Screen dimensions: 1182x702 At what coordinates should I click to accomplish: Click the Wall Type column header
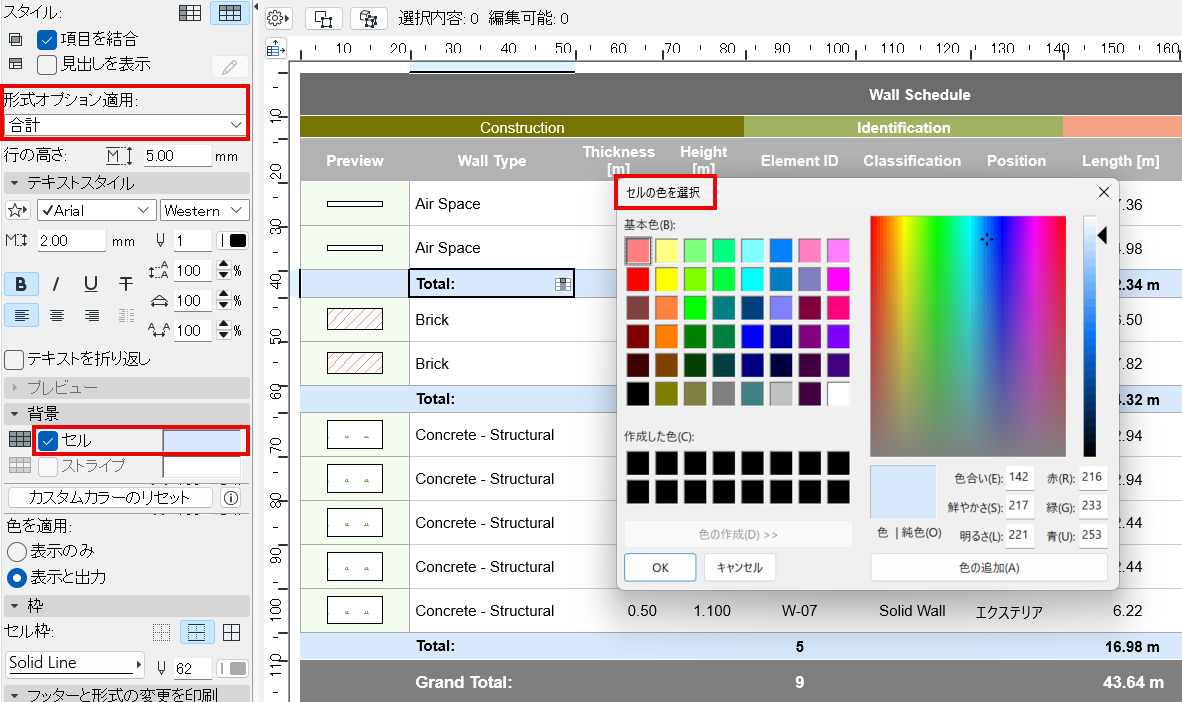(x=492, y=161)
